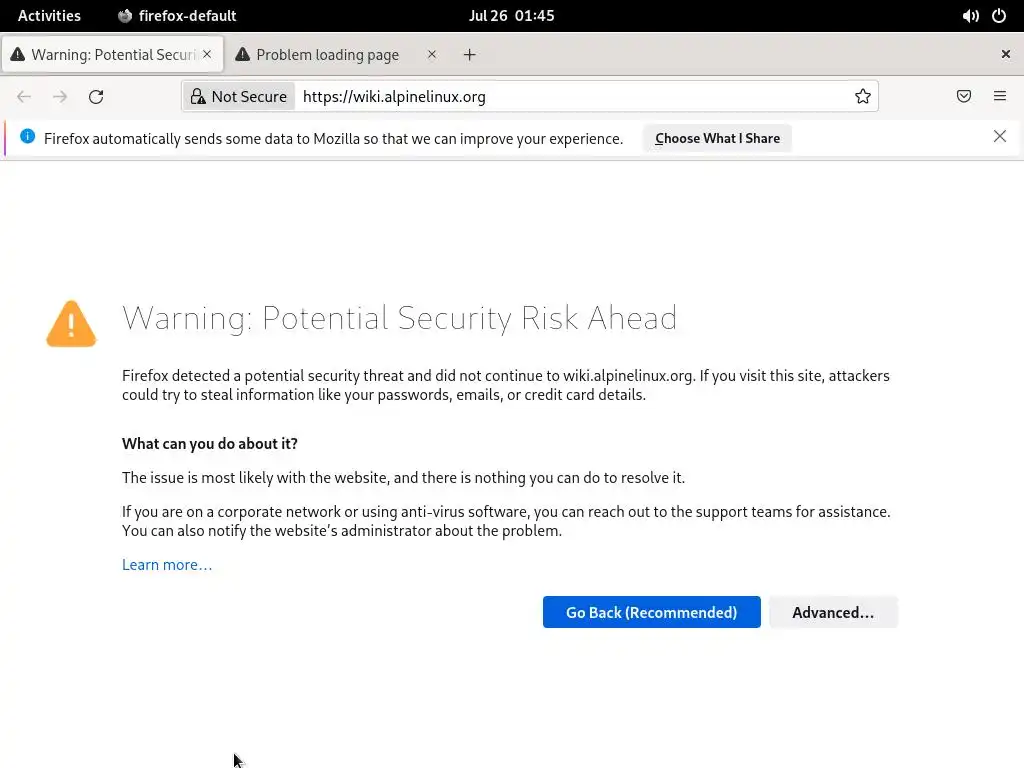The height and width of the screenshot is (768, 1024).
Task: Switch to Problem loading page tab
Action: coord(336,54)
